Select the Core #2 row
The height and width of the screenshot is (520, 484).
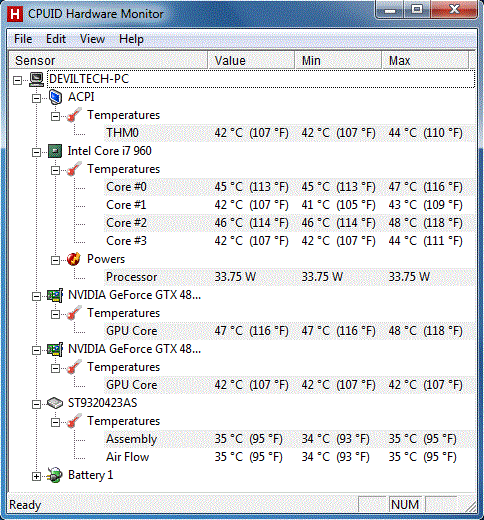[x=289, y=223]
